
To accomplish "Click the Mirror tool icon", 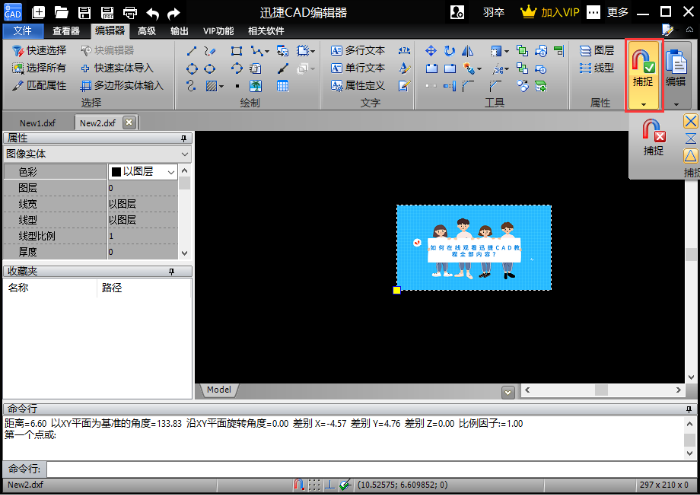I will [x=467, y=51].
